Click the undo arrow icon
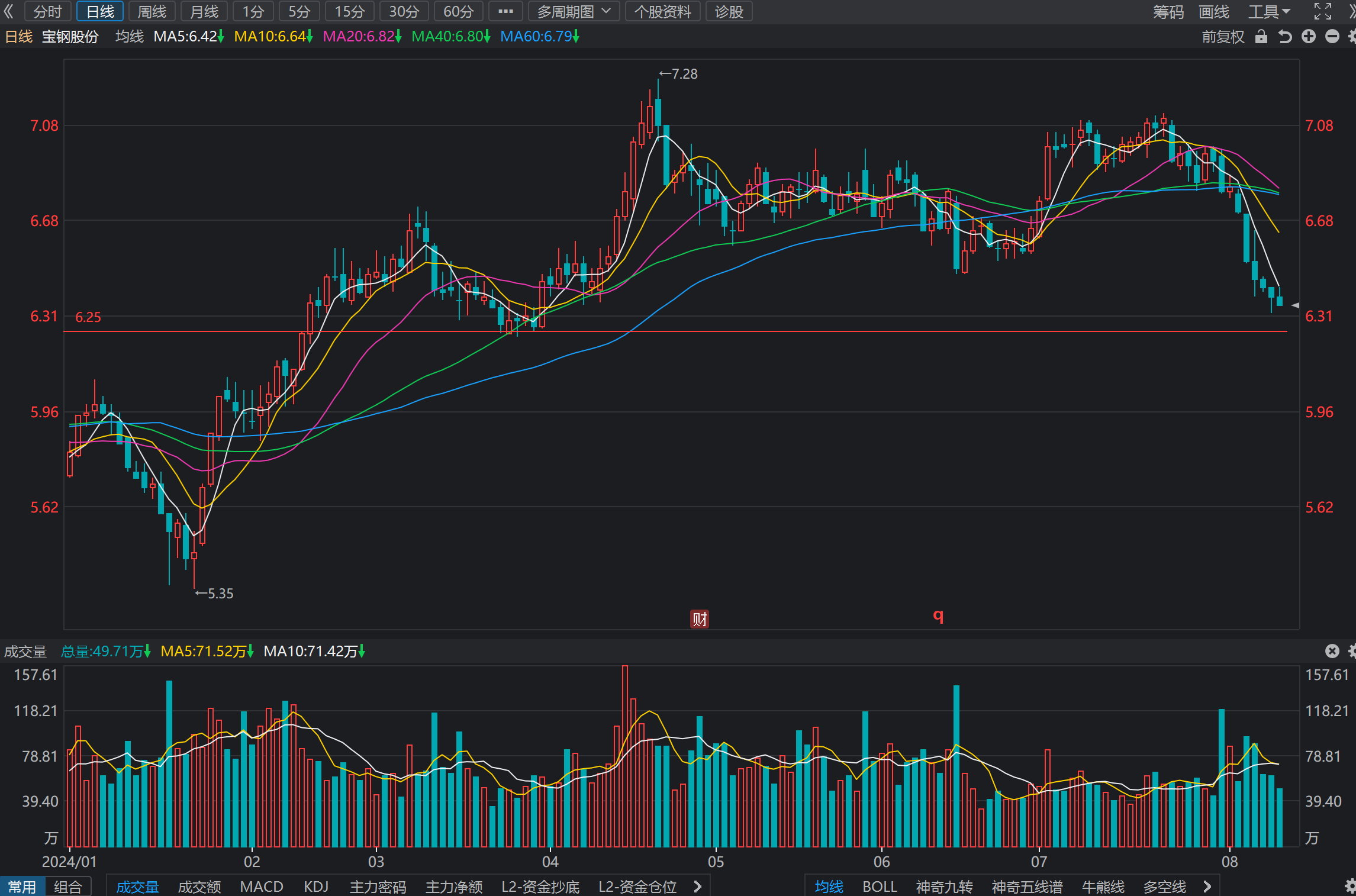Screen dimensions: 1356x896 click(1285, 37)
